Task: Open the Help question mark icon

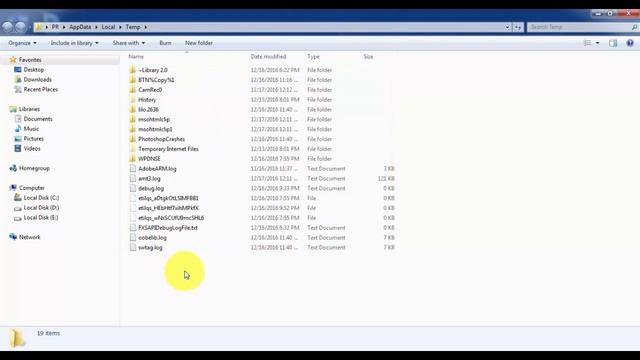Action: (630, 43)
